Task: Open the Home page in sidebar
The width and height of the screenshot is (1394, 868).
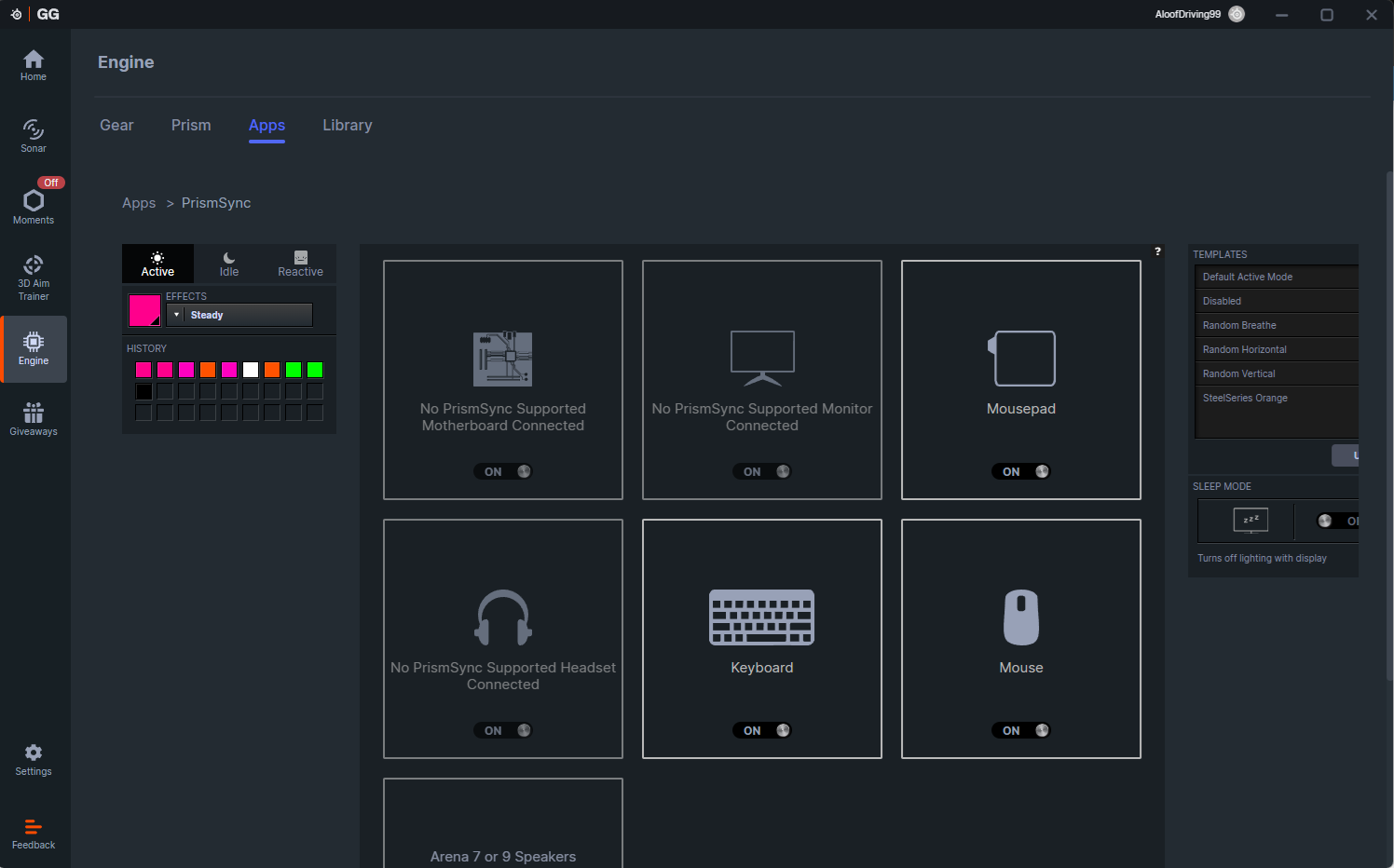Action: point(34,65)
